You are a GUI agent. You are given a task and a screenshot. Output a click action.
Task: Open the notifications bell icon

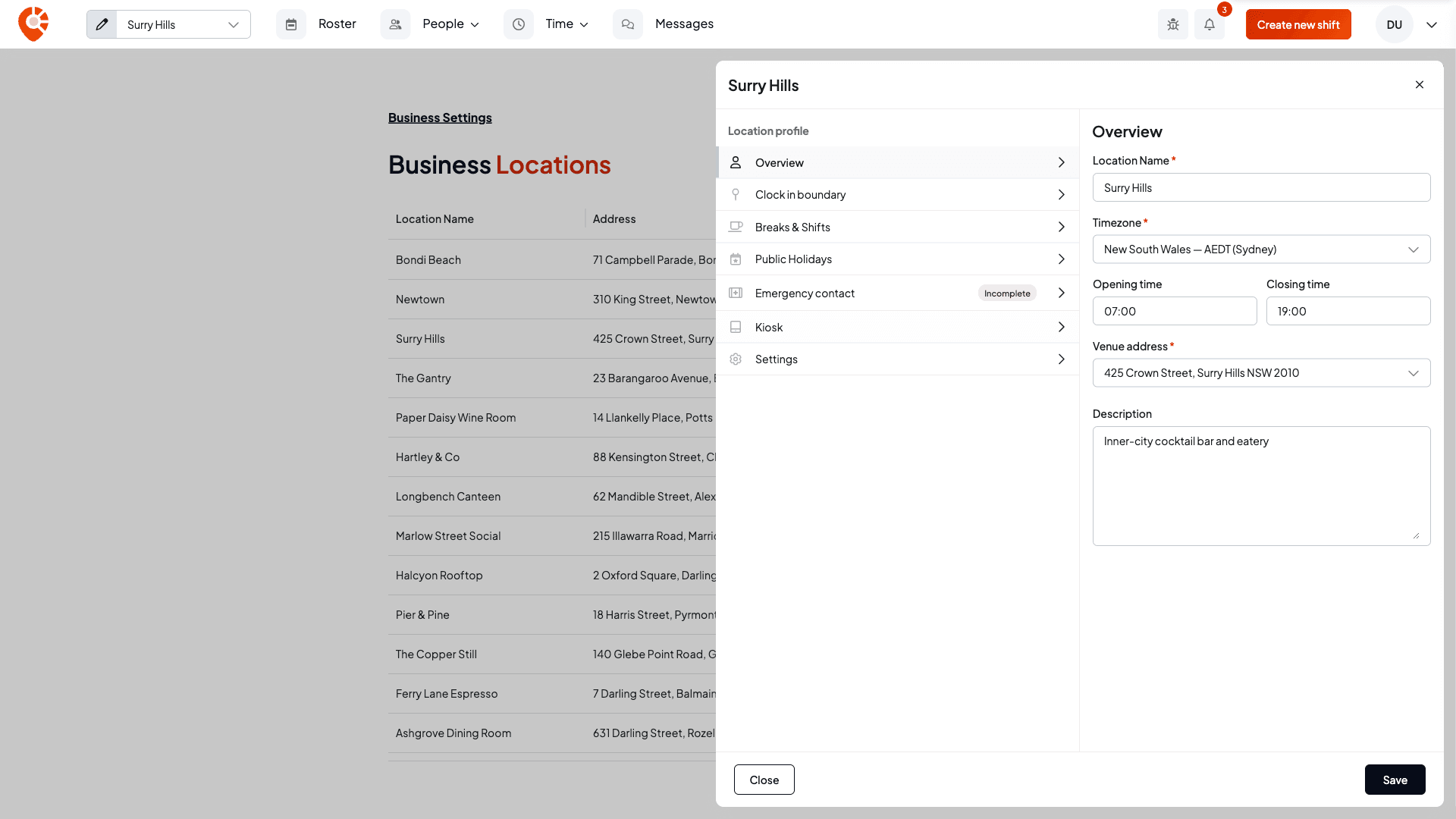point(1210,24)
